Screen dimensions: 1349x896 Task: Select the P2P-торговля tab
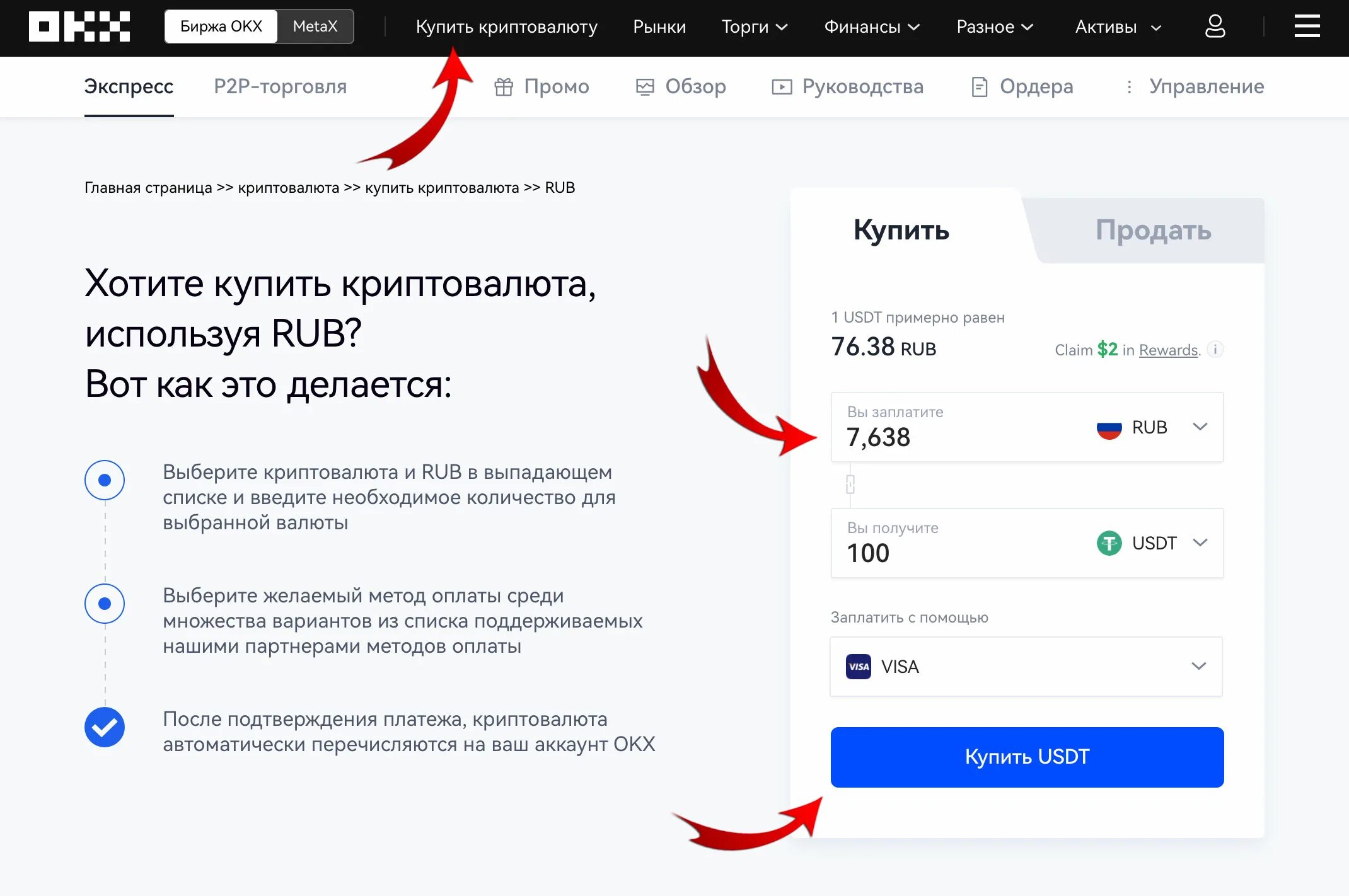(280, 86)
